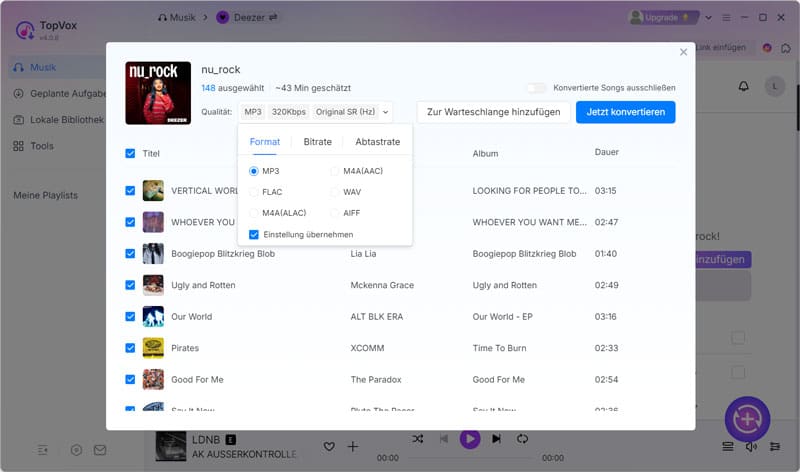Click the Link einfügen field

coord(720,47)
